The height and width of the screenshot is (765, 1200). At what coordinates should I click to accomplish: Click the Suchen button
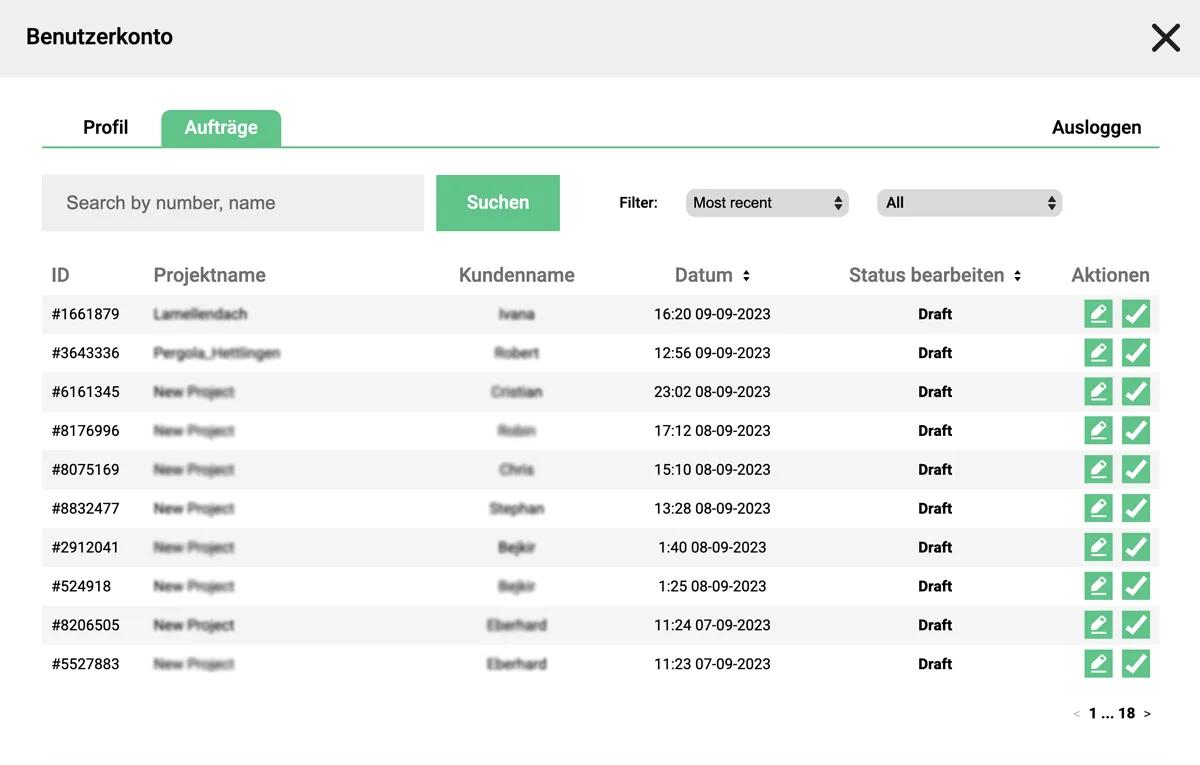(498, 203)
